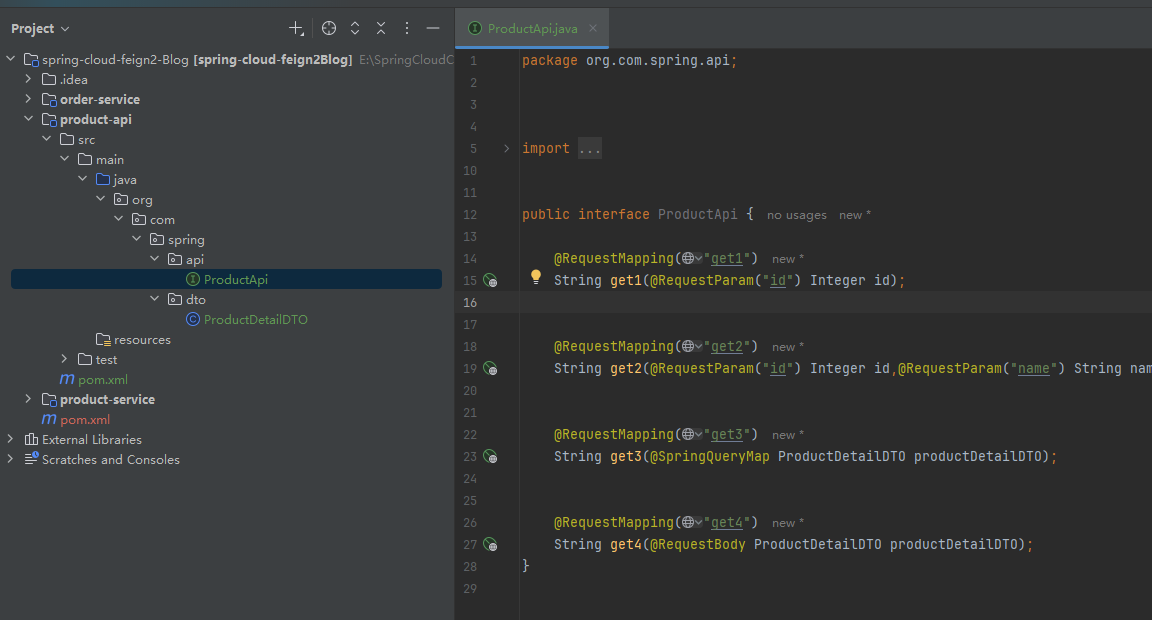The height and width of the screenshot is (620, 1152).
Task: Collapse the org package
Action: click(x=100, y=199)
